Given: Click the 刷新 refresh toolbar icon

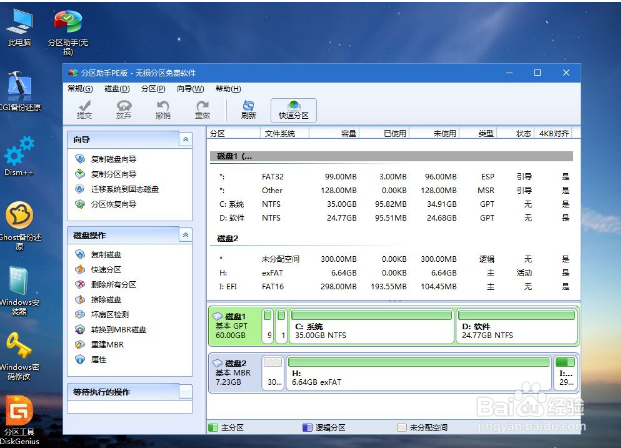Looking at the screenshot, I should pos(248,110).
